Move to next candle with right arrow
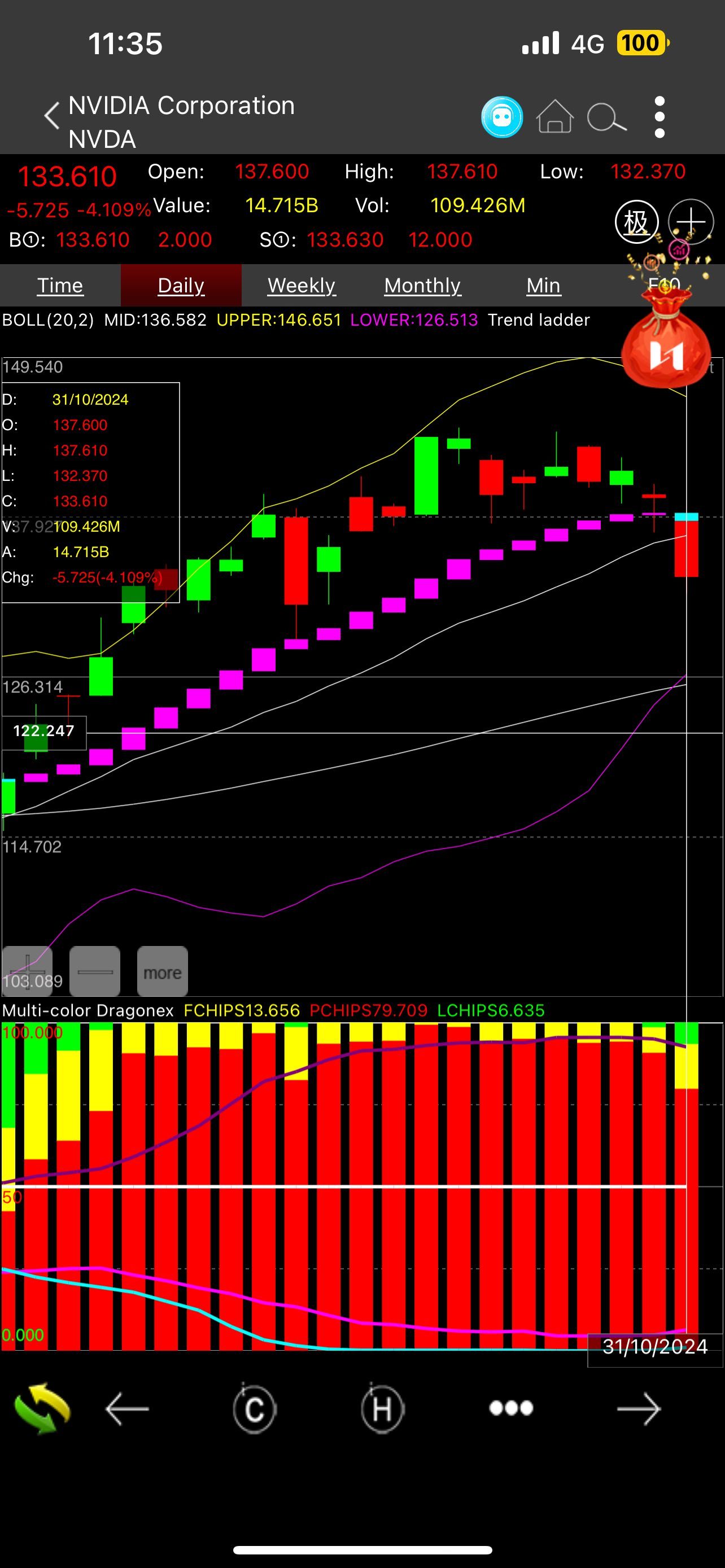 tap(639, 1408)
